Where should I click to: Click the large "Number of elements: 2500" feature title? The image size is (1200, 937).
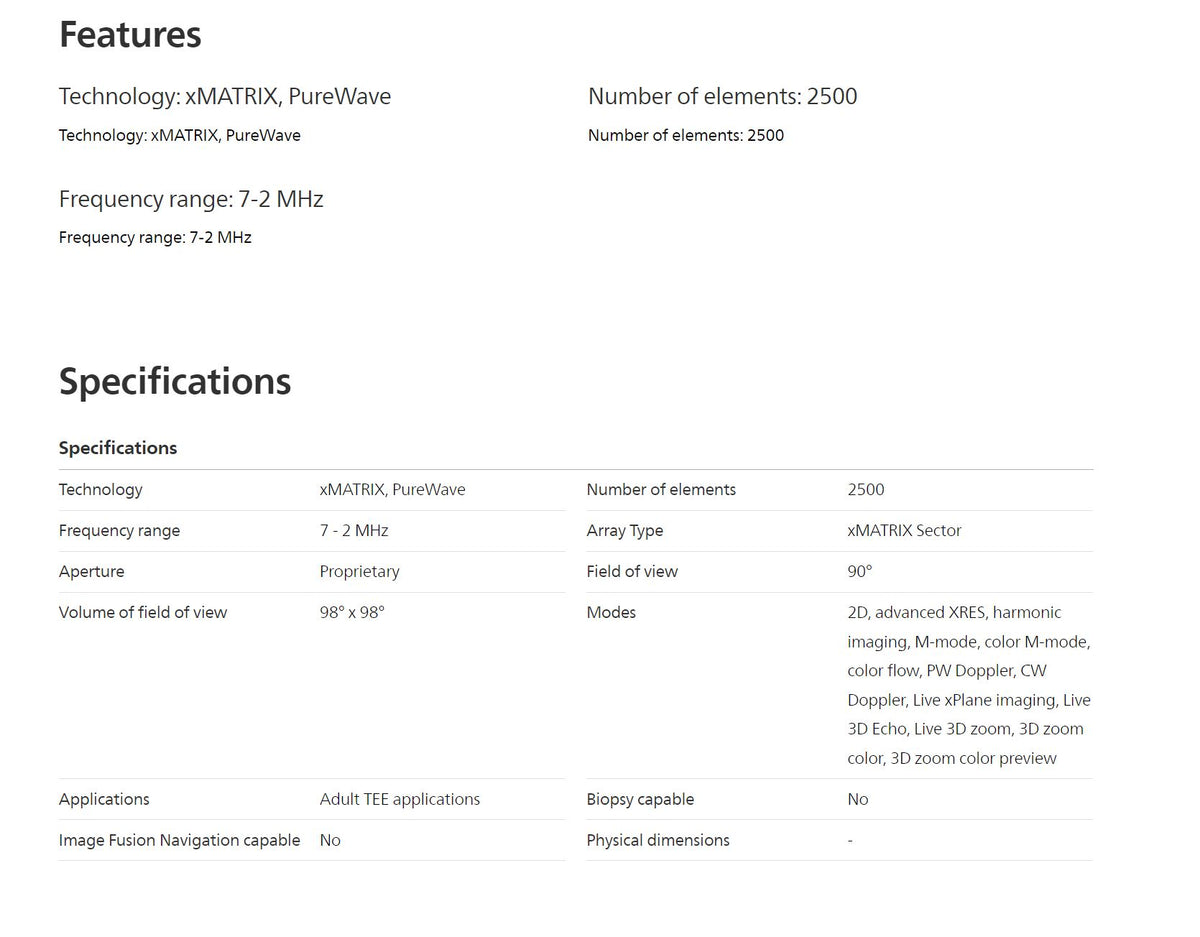point(722,97)
